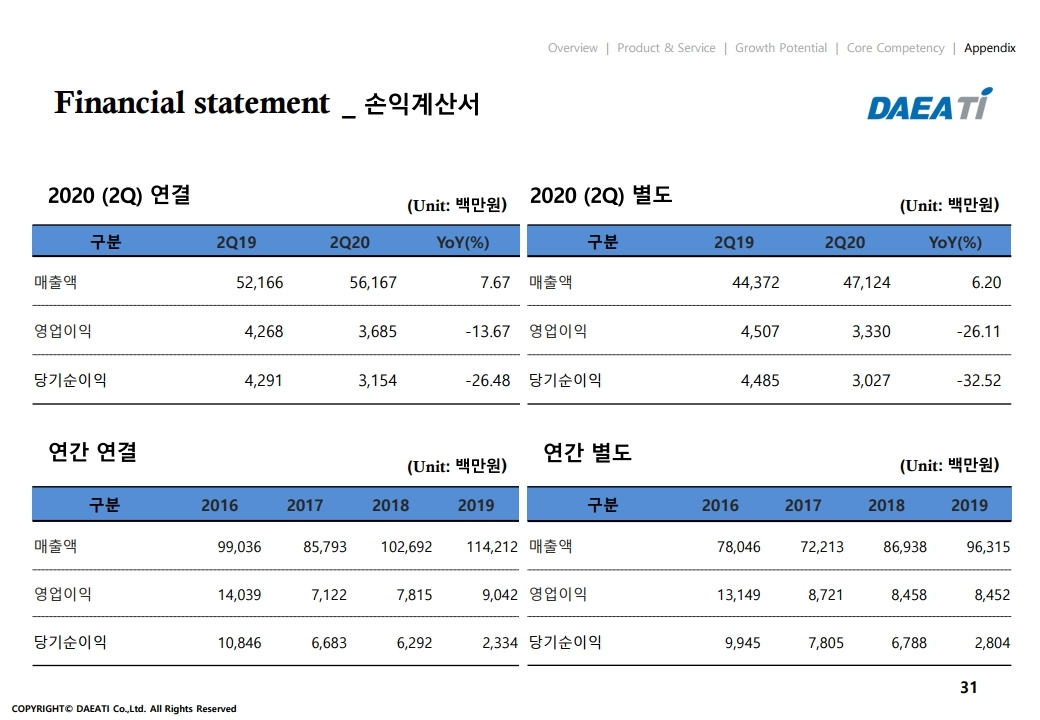Click operating profit value 8,721

[826, 595]
